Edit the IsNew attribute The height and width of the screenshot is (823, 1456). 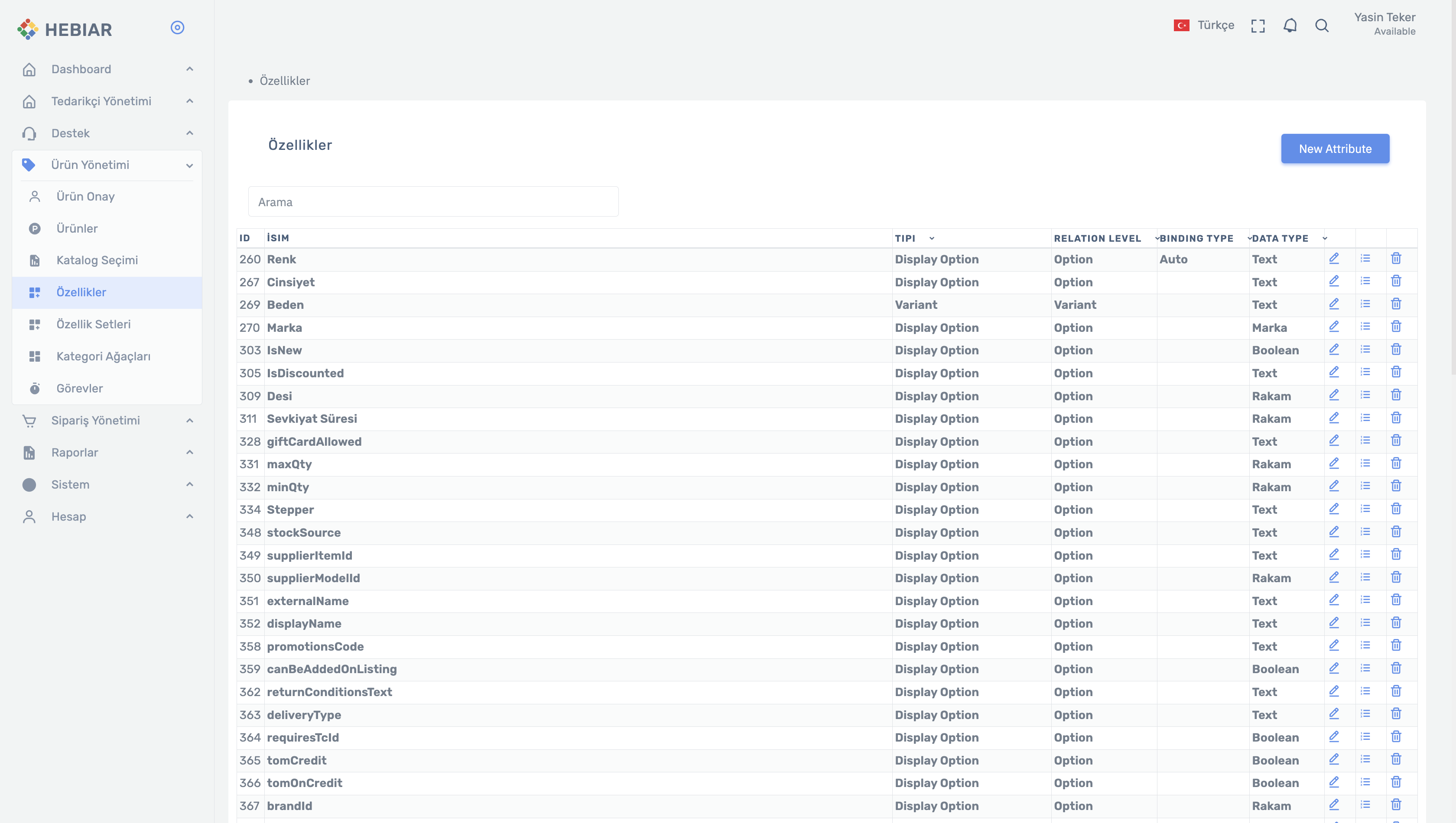1334,349
